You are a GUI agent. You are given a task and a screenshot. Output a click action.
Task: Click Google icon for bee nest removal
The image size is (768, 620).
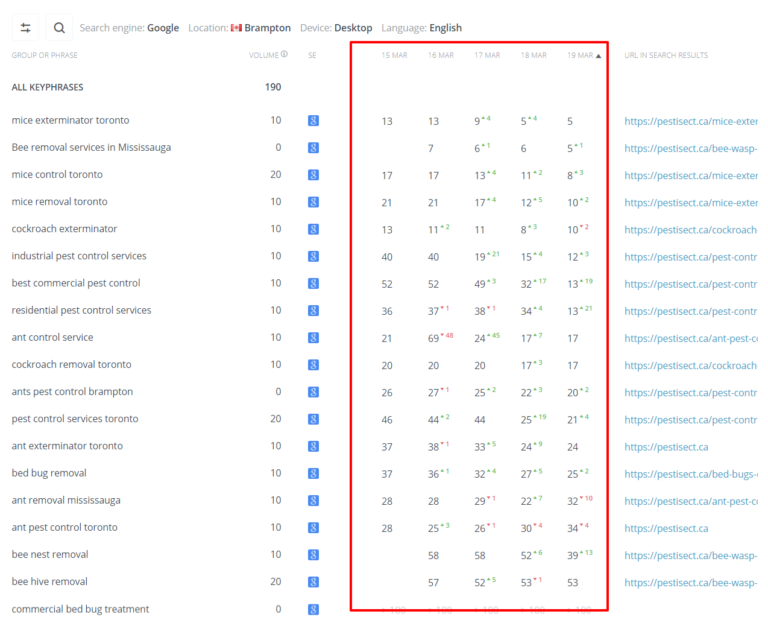[x=313, y=555]
